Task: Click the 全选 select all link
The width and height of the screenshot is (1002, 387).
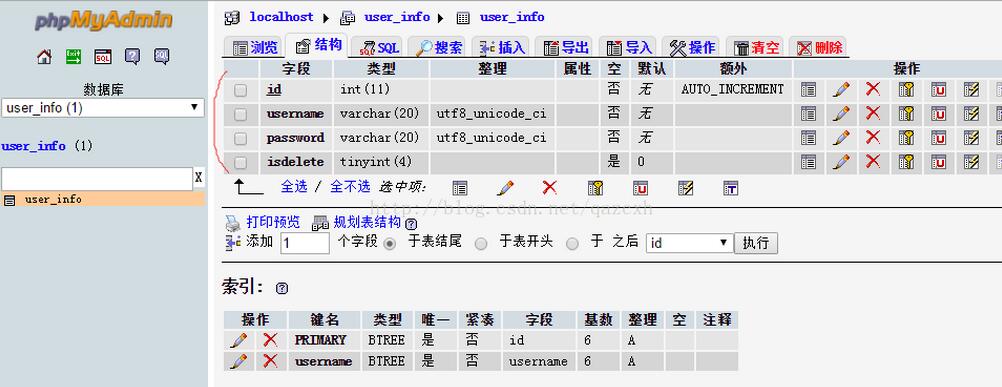Action: (x=294, y=186)
